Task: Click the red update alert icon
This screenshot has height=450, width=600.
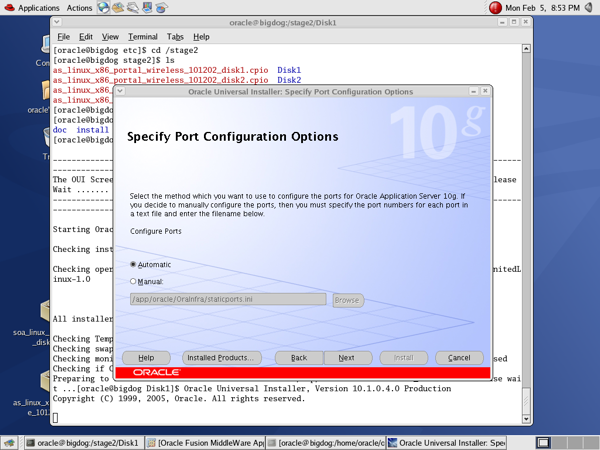Action: 495,8
